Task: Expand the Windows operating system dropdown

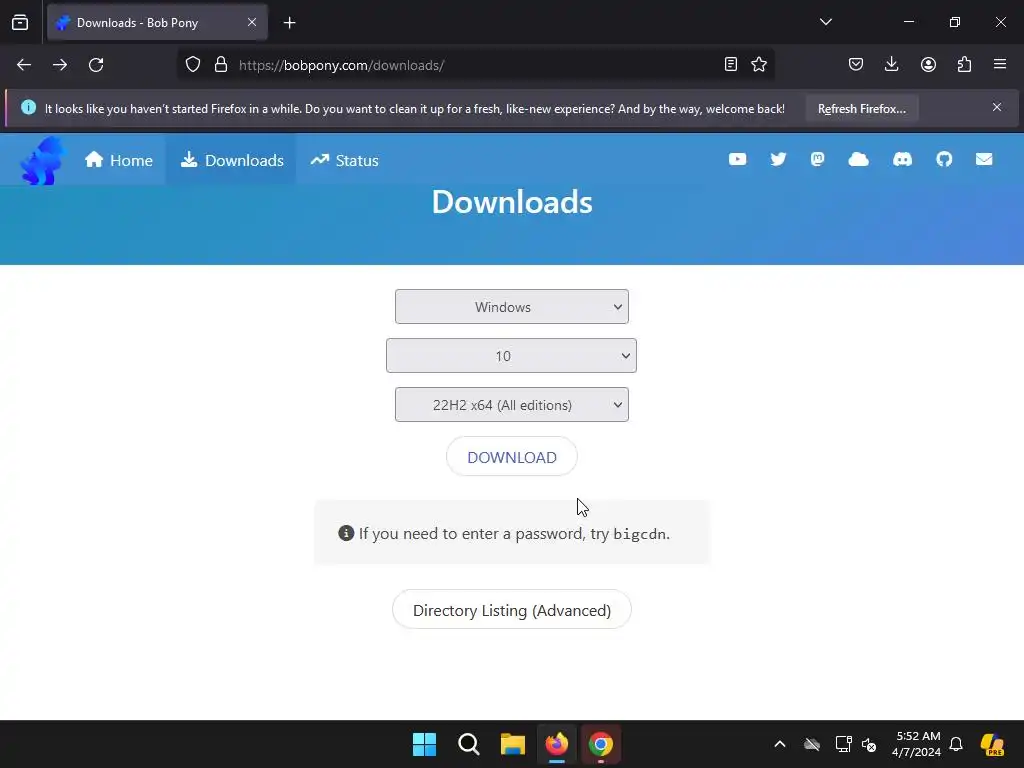Action: 511,306
